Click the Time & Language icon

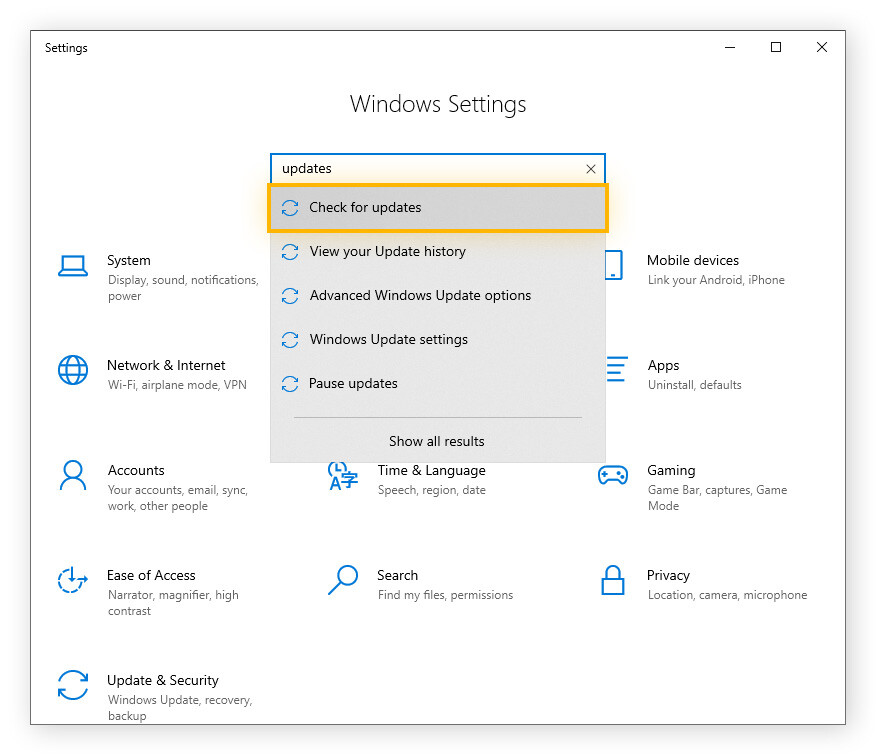pos(342,476)
